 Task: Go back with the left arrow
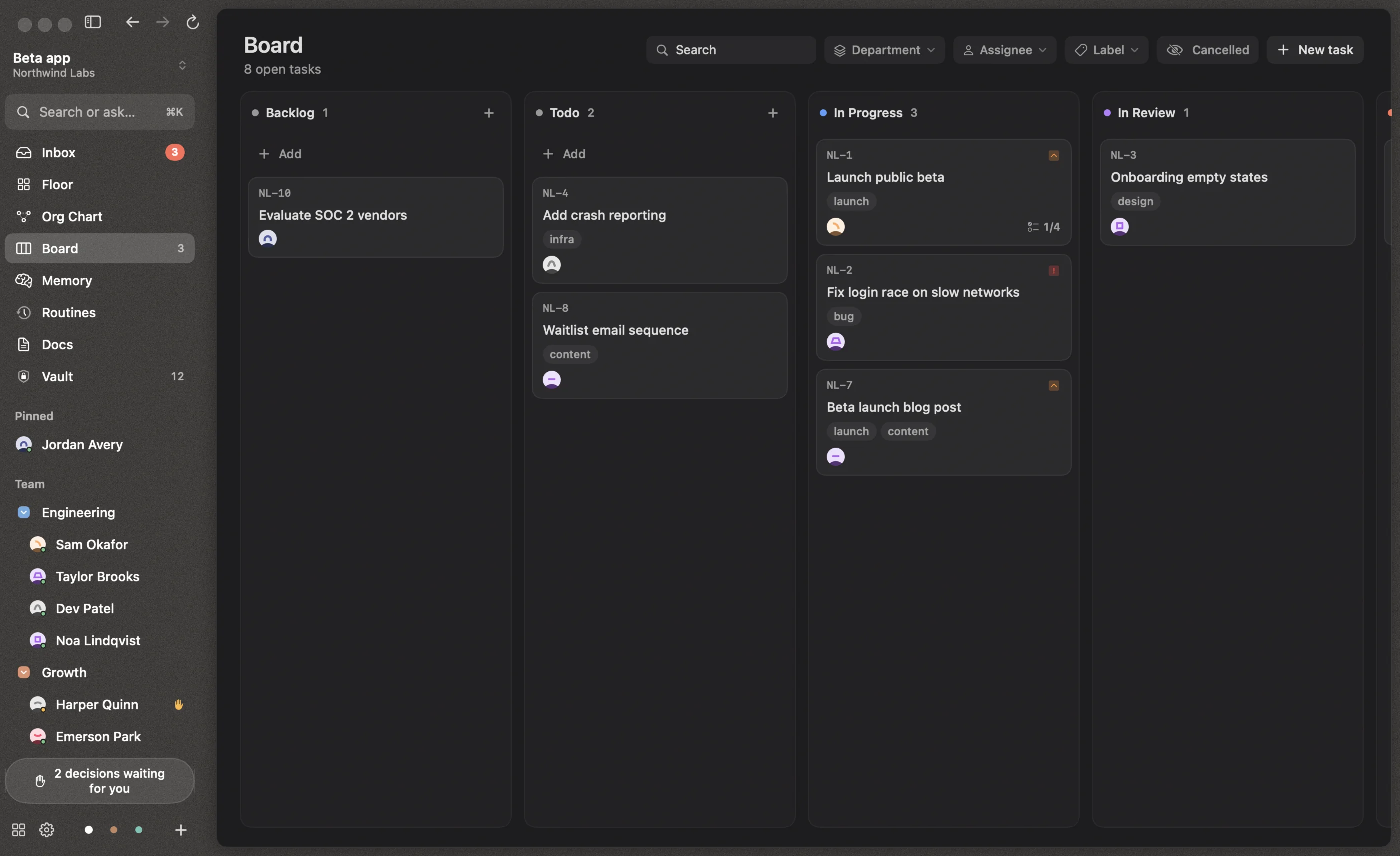(x=132, y=22)
